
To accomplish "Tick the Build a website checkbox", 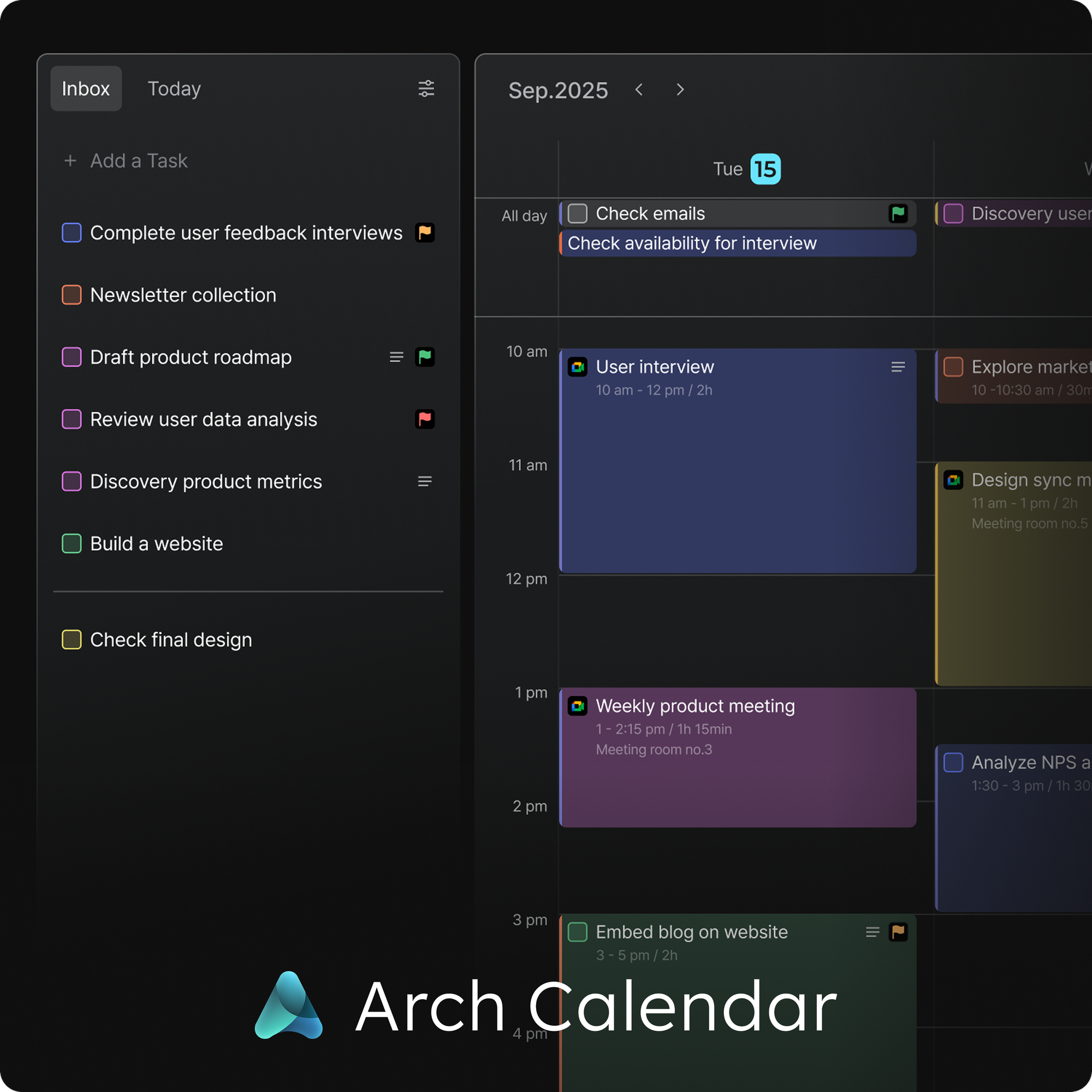I will coord(72,544).
